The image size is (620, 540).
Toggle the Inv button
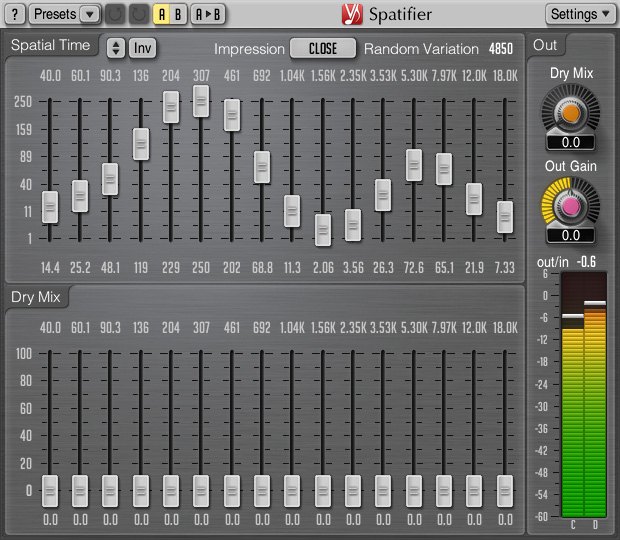click(x=143, y=47)
